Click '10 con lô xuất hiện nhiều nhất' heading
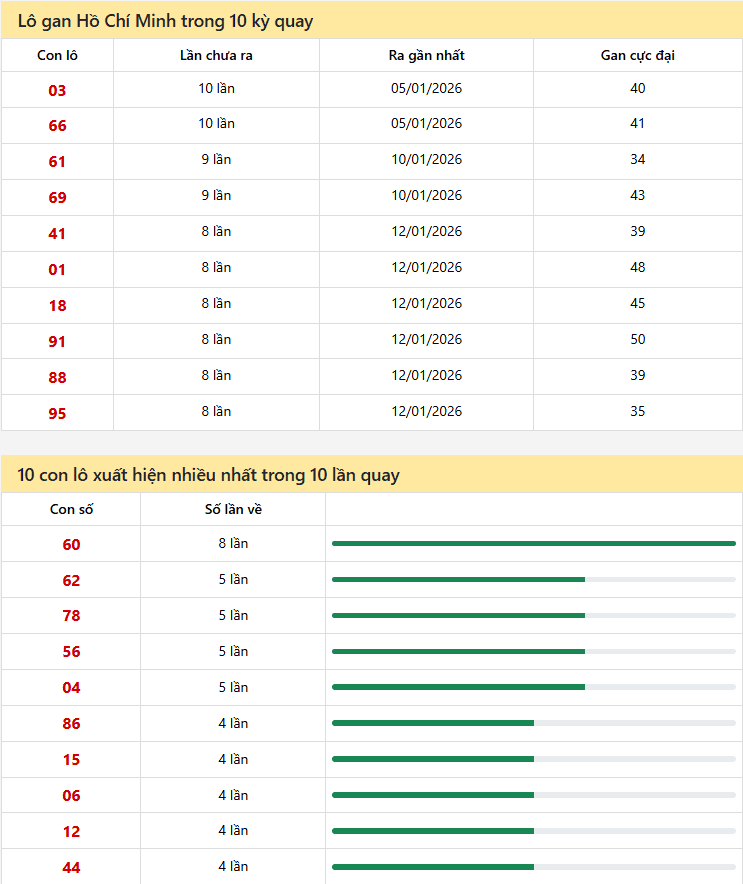Screen dimensions: 743x884 [x=208, y=474]
